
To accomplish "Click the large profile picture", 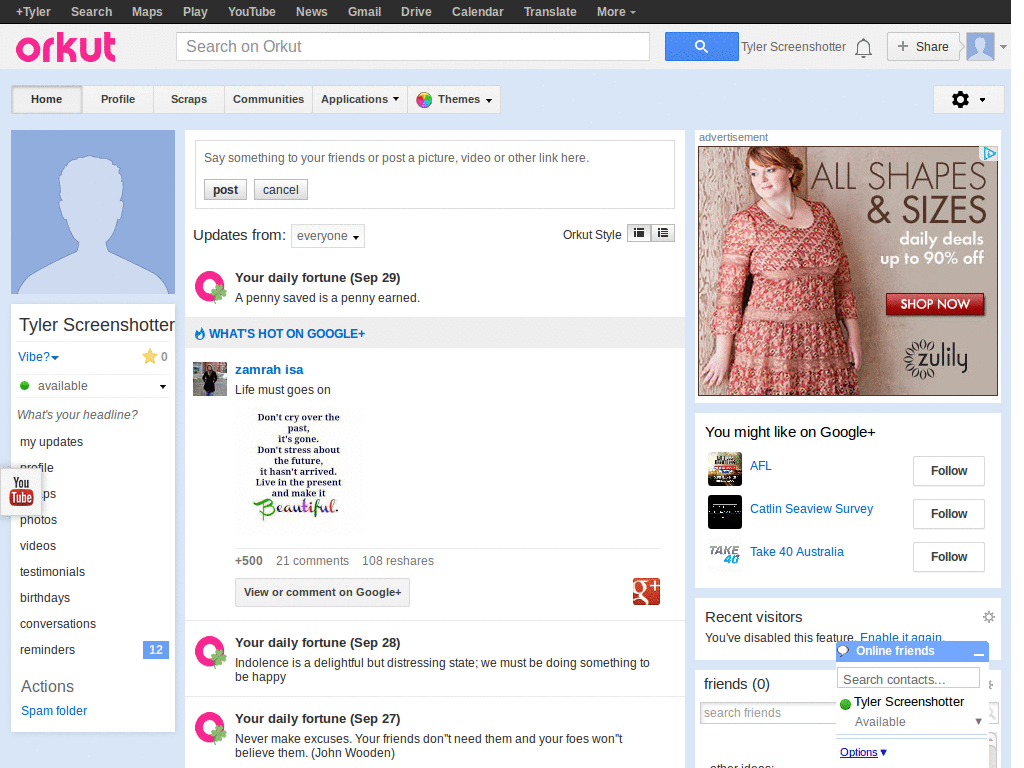I will (93, 212).
